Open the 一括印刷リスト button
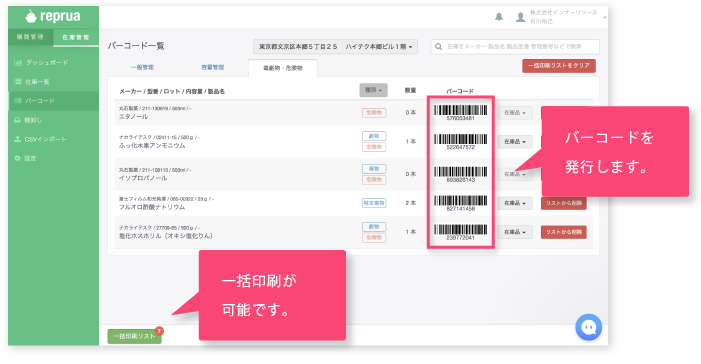Image resolution: width=701 pixels, height=364 pixels. 134,336
